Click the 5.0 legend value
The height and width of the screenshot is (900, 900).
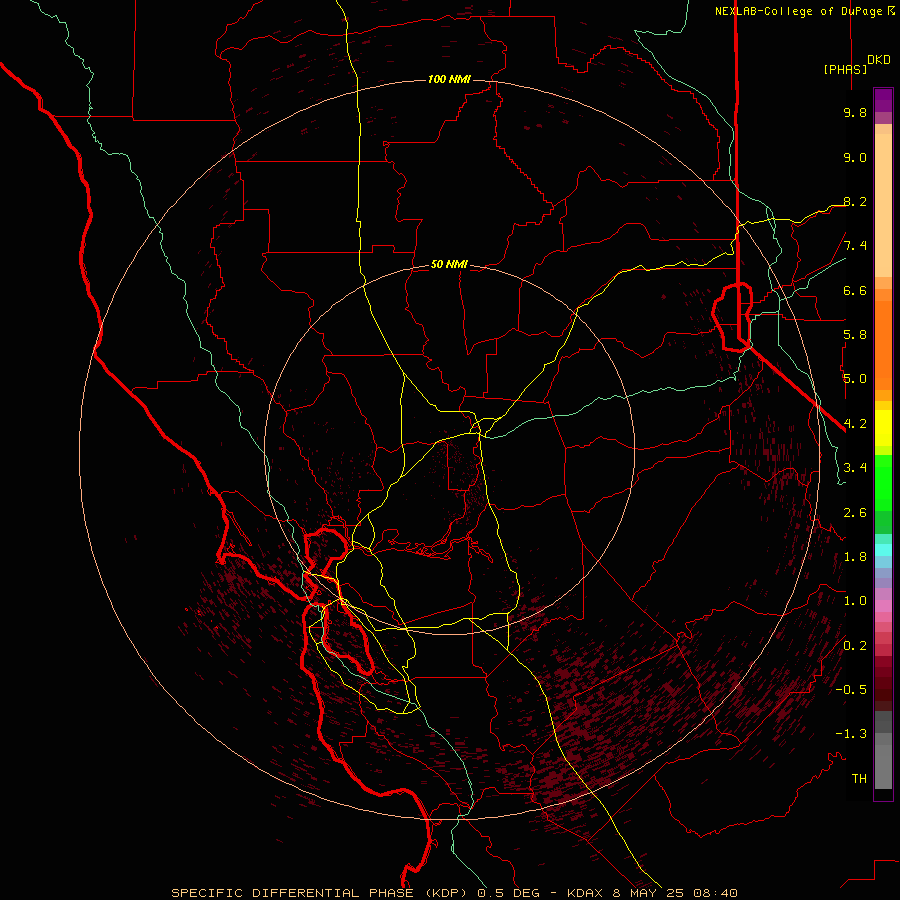tap(855, 379)
